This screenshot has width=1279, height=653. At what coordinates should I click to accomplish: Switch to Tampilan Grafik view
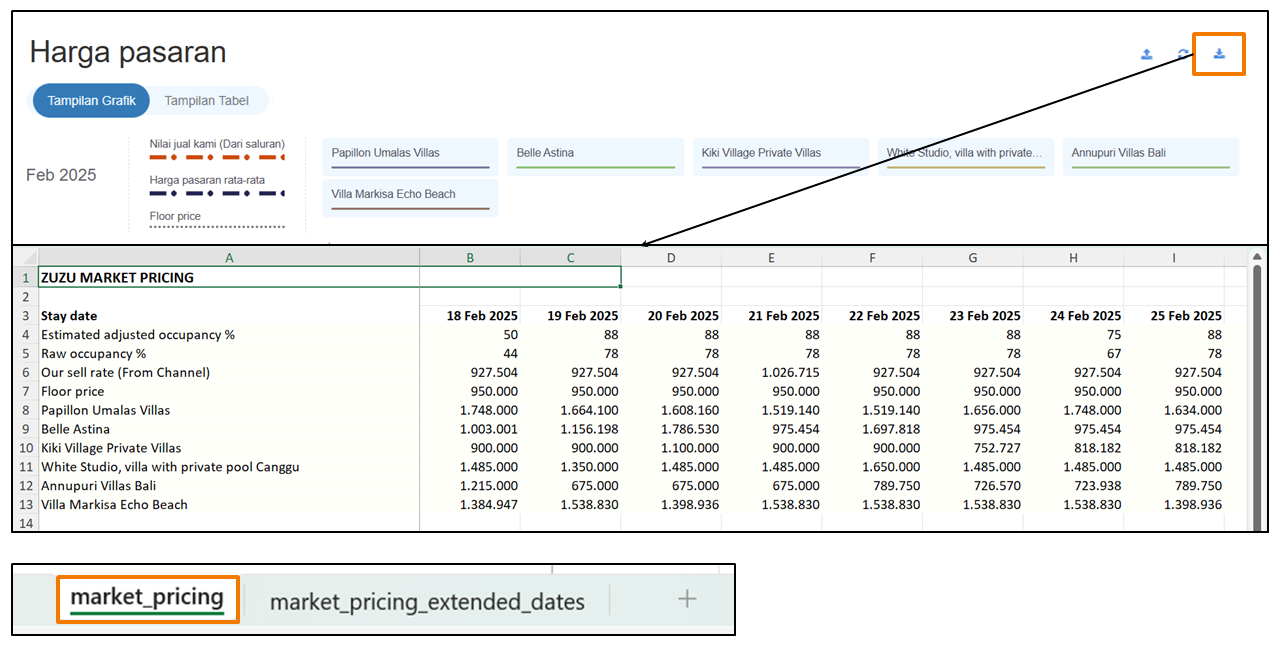click(91, 101)
